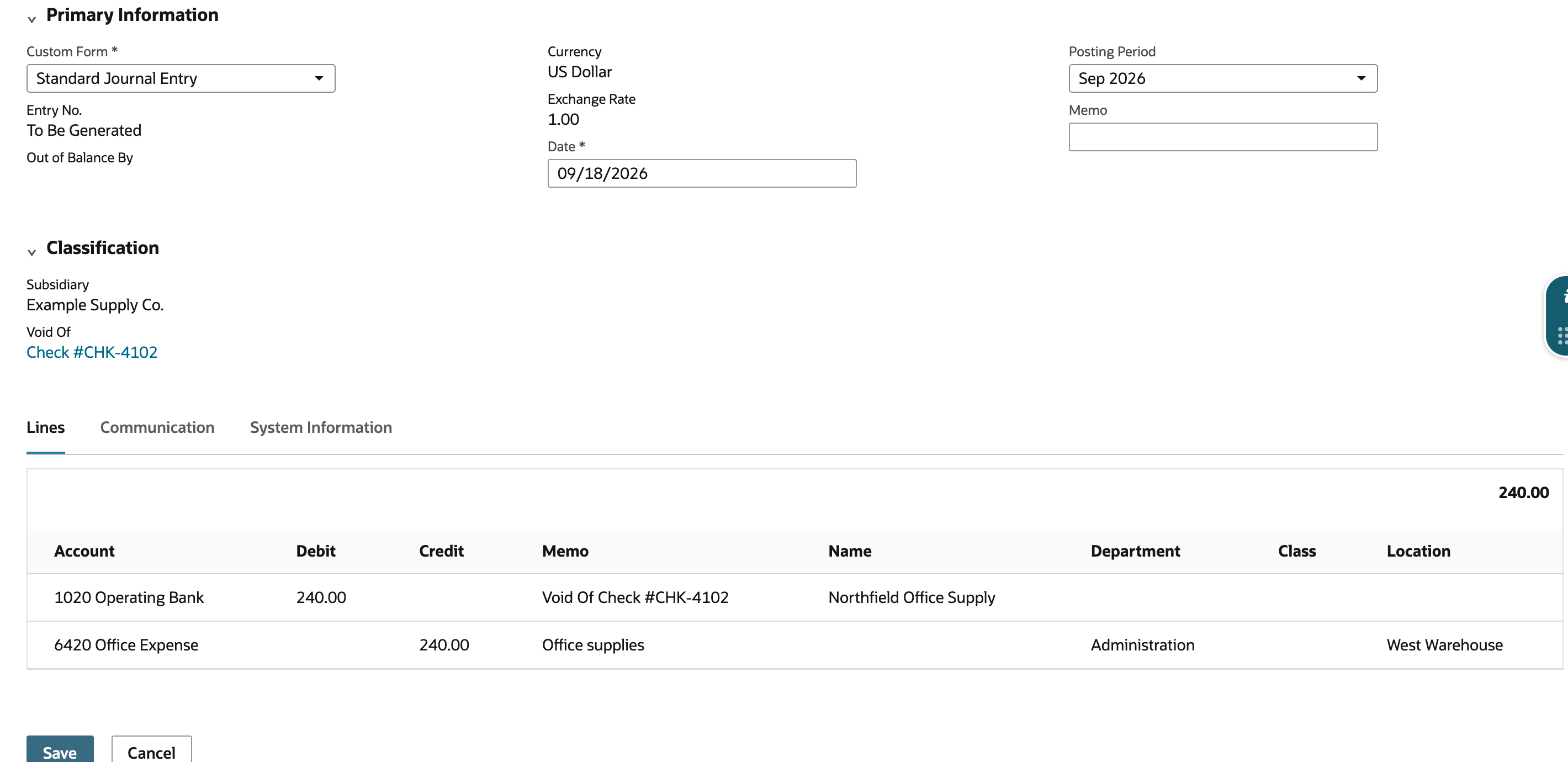The width and height of the screenshot is (1568, 762).
Task: Click the 240.00 debit amount cell
Action: tap(321, 597)
